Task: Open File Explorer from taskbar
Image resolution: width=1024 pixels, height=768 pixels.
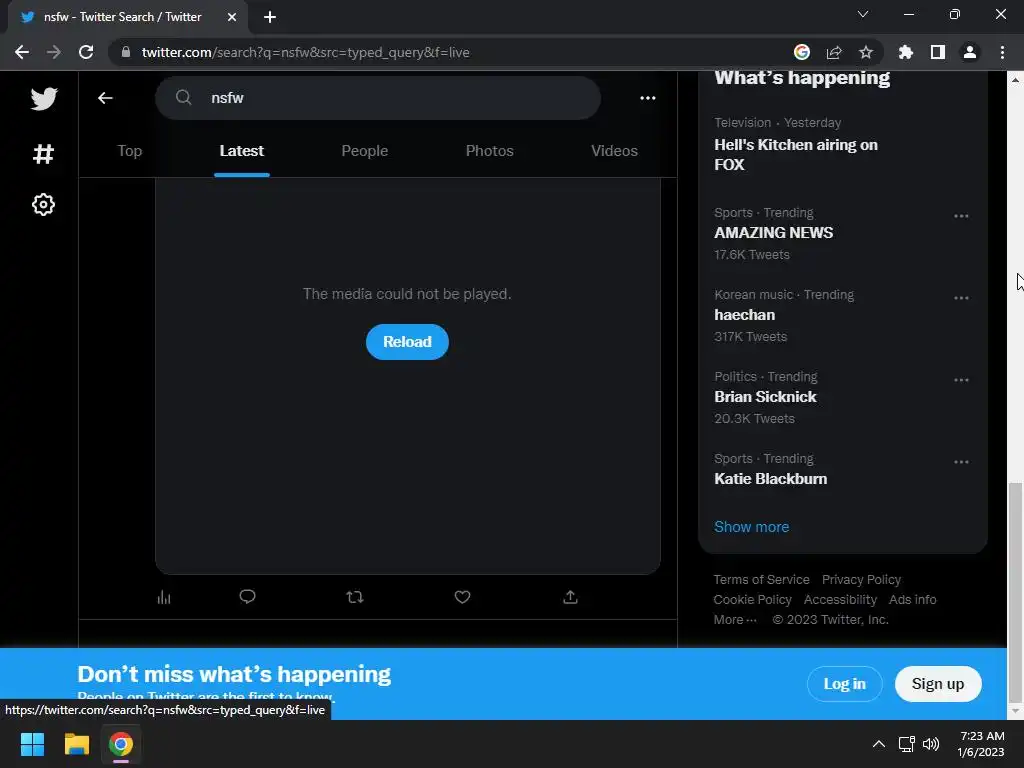Action: coord(76,744)
